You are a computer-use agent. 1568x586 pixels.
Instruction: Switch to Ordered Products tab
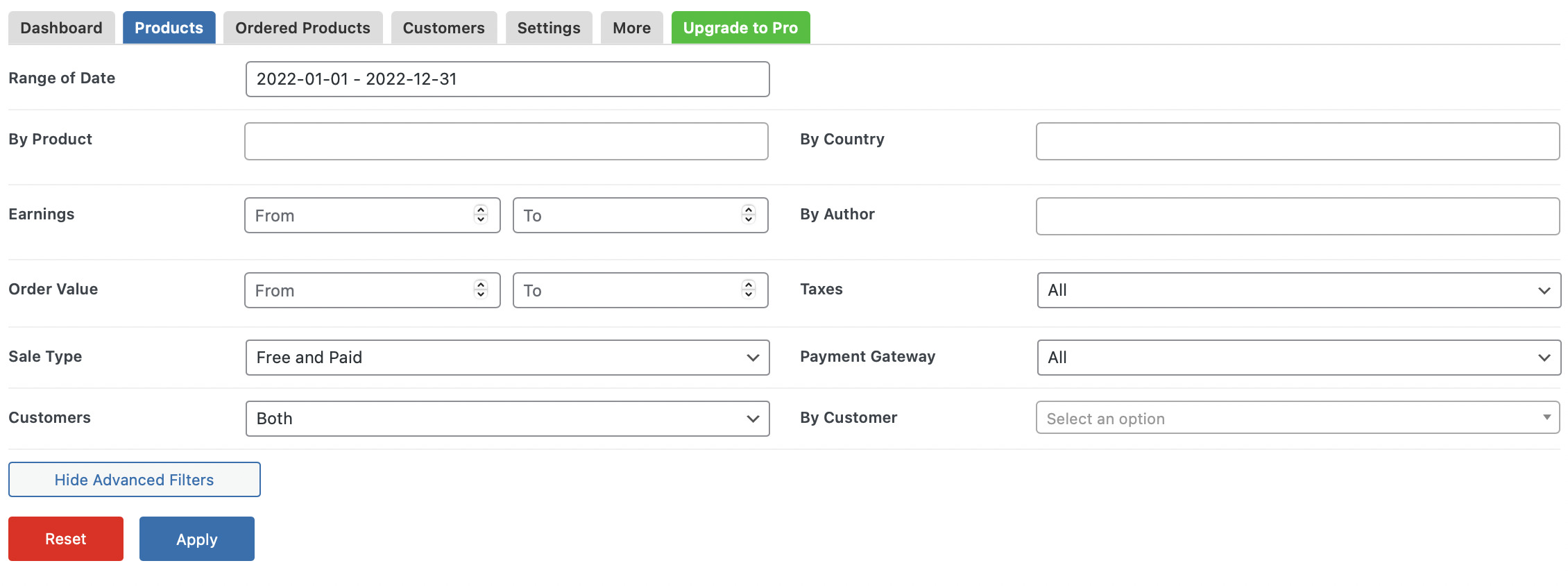tap(302, 28)
